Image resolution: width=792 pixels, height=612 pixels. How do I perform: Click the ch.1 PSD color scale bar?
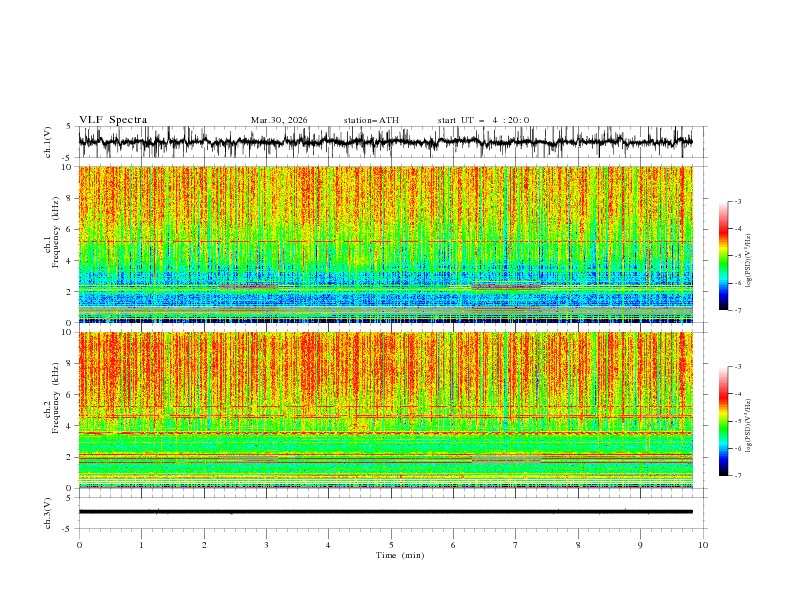[x=723, y=256]
